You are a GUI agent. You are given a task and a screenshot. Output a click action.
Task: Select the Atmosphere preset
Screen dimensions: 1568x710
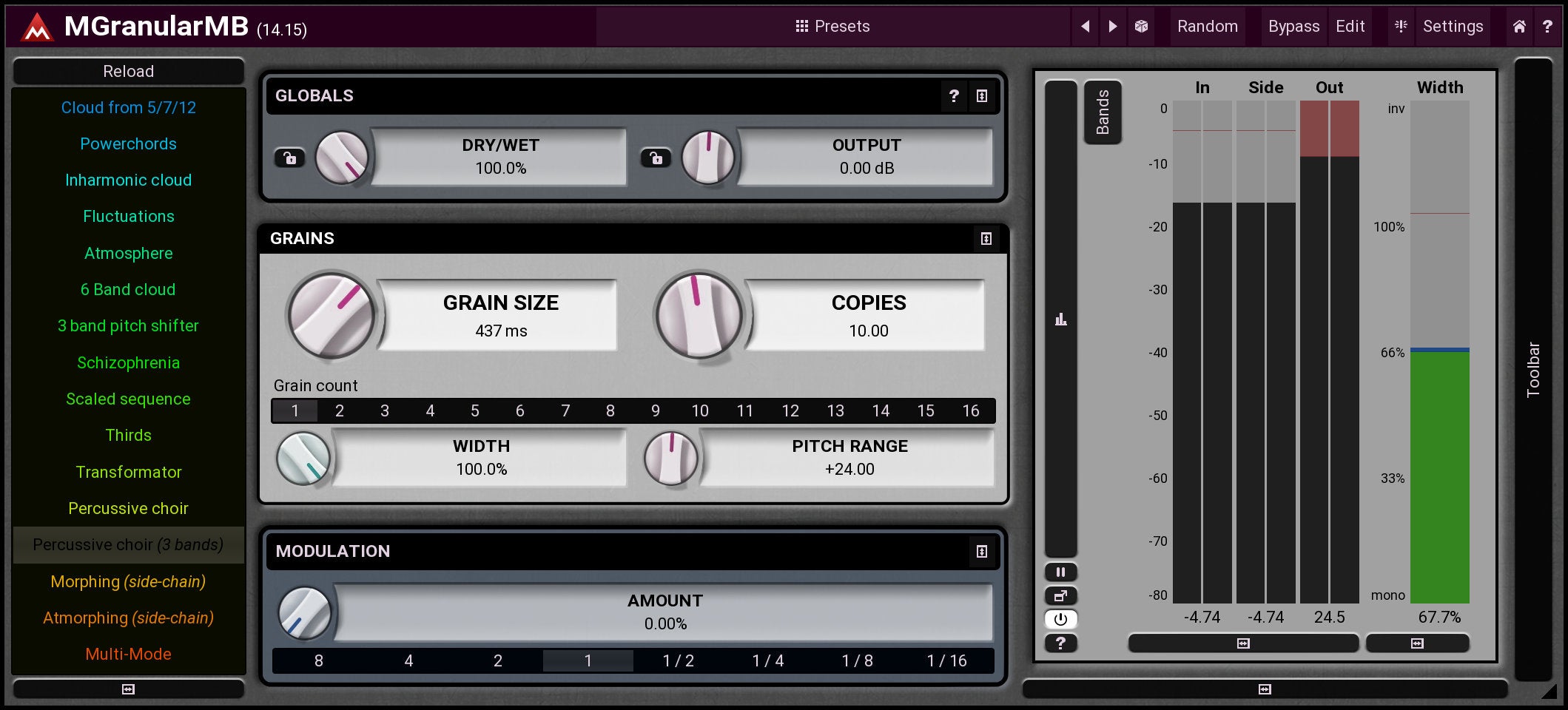coord(128,253)
